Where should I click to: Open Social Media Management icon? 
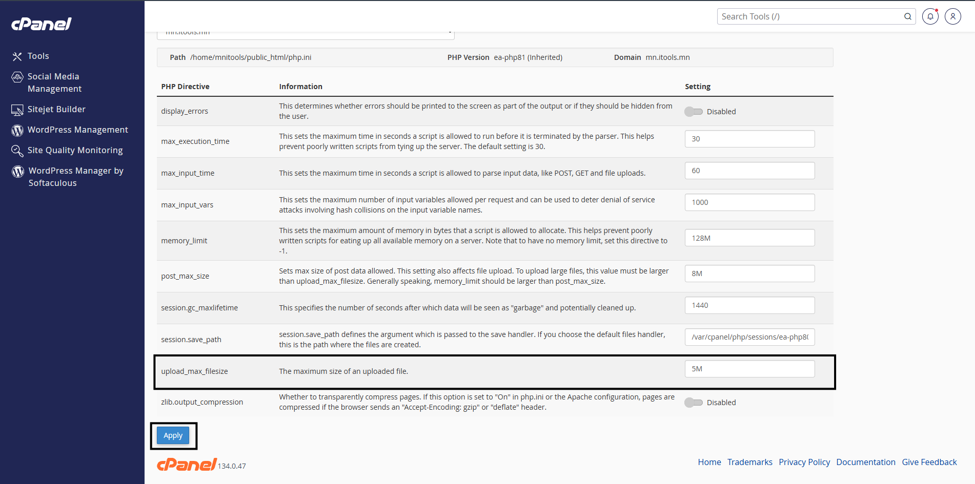(17, 77)
